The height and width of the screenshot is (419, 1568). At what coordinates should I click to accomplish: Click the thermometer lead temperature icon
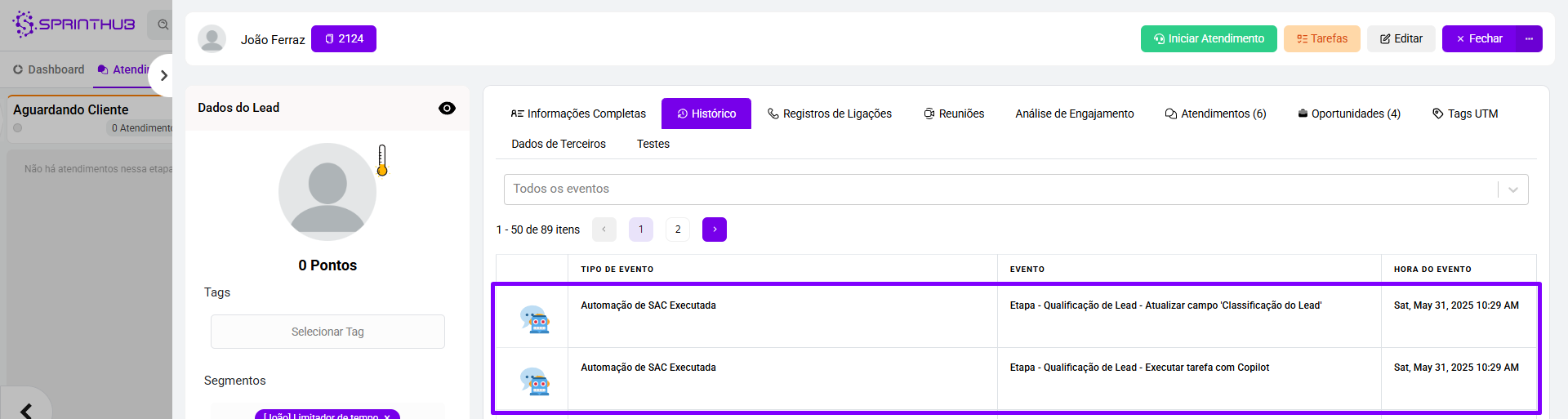pyautogui.click(x=382, y=160)
